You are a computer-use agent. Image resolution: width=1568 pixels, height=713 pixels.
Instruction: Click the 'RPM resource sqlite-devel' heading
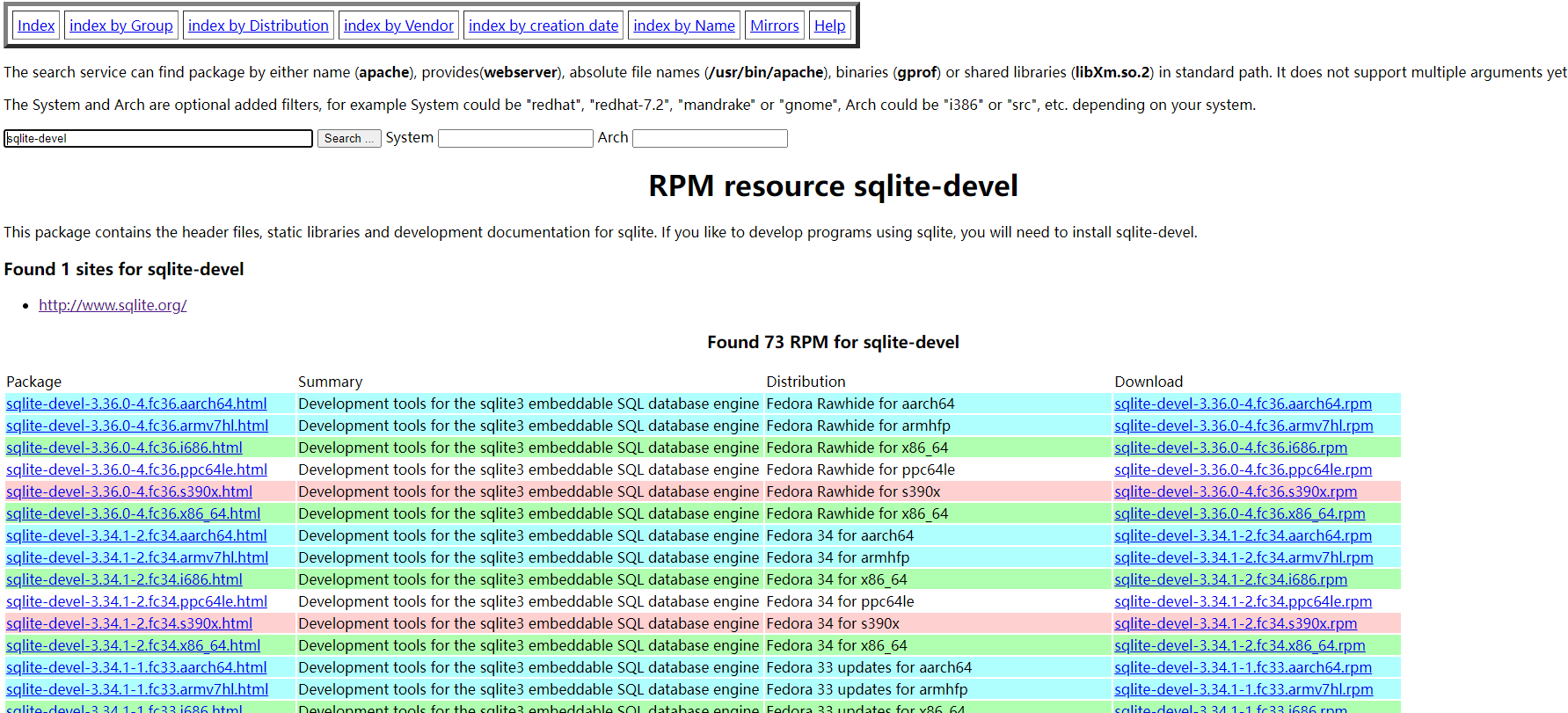click(x=833, y=186)
